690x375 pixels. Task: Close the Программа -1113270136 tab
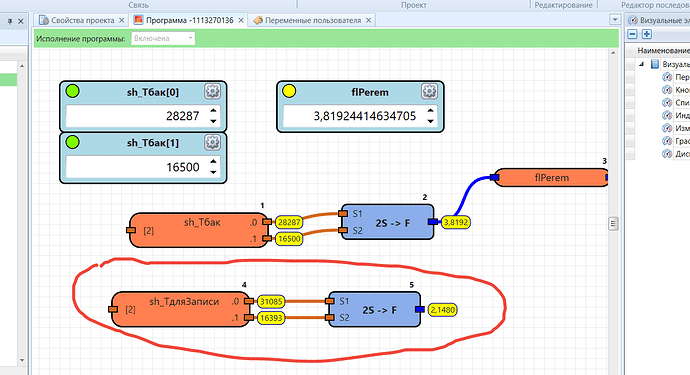pyautogui.click(x=241, y=20)
